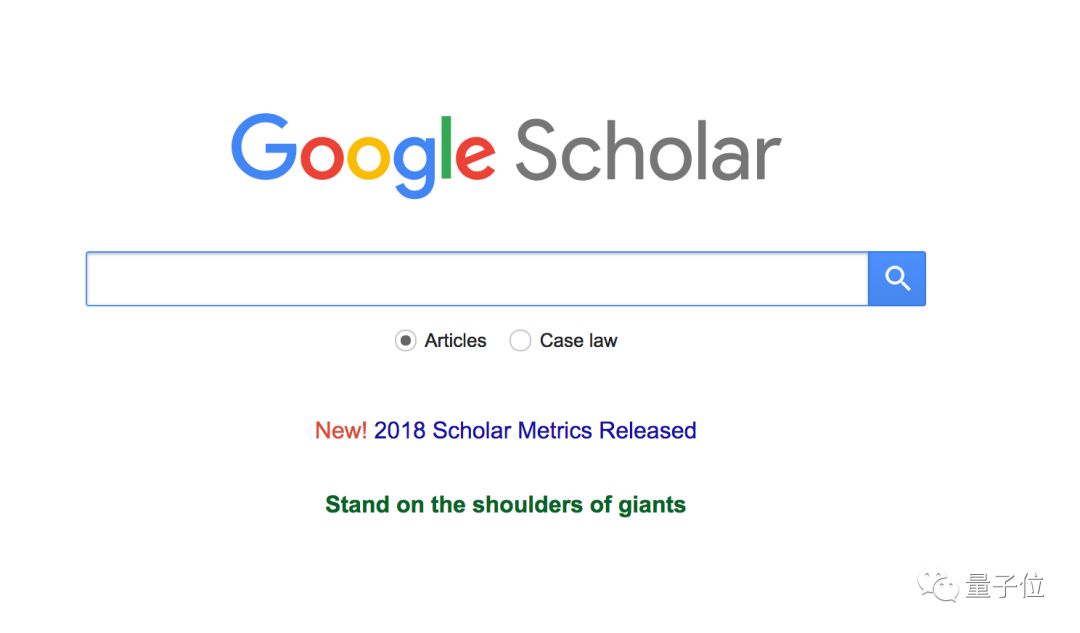Select the Articles radio button
The width and height of the screenshot is (1080, 633).
(x=405, y=341)
